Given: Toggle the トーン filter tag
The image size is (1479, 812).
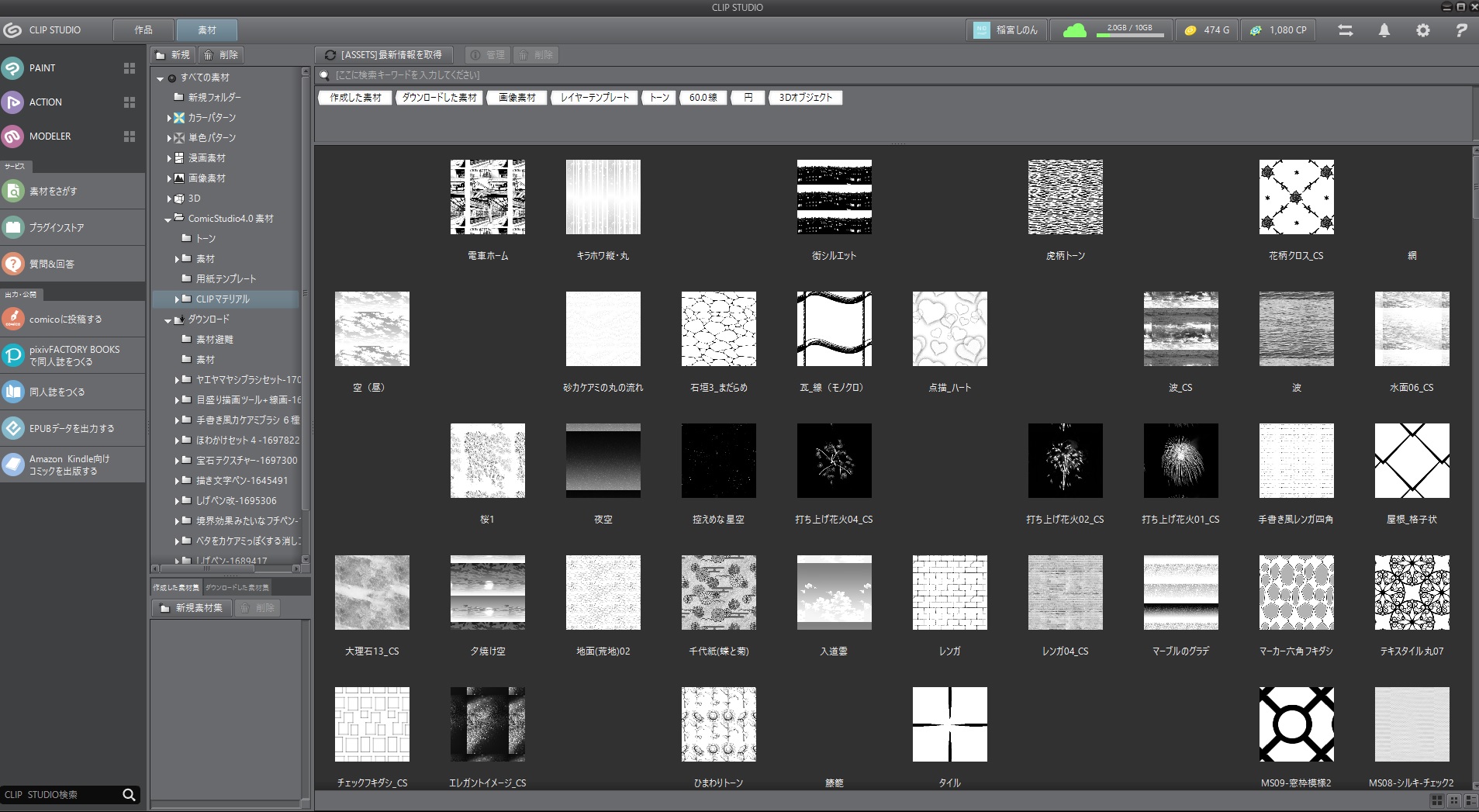Looking at the screenshot, I should tap(659, 98).
